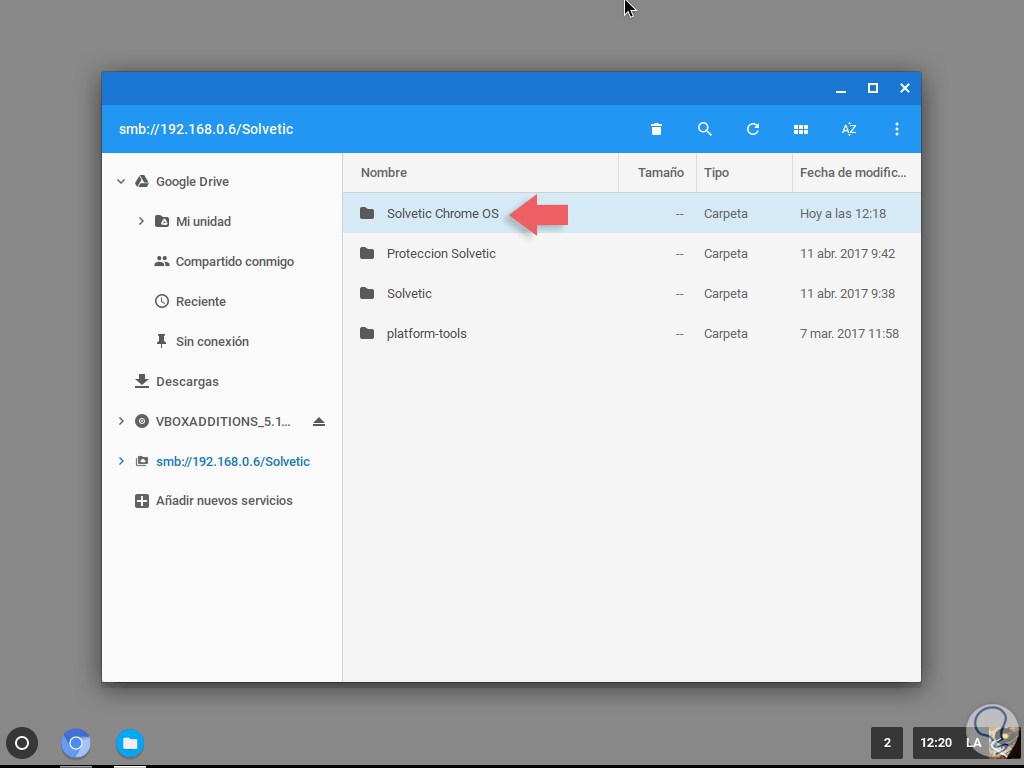
Task: Expand the smb://192.168.0.6/Solvetic share
Action: (121, 462)
